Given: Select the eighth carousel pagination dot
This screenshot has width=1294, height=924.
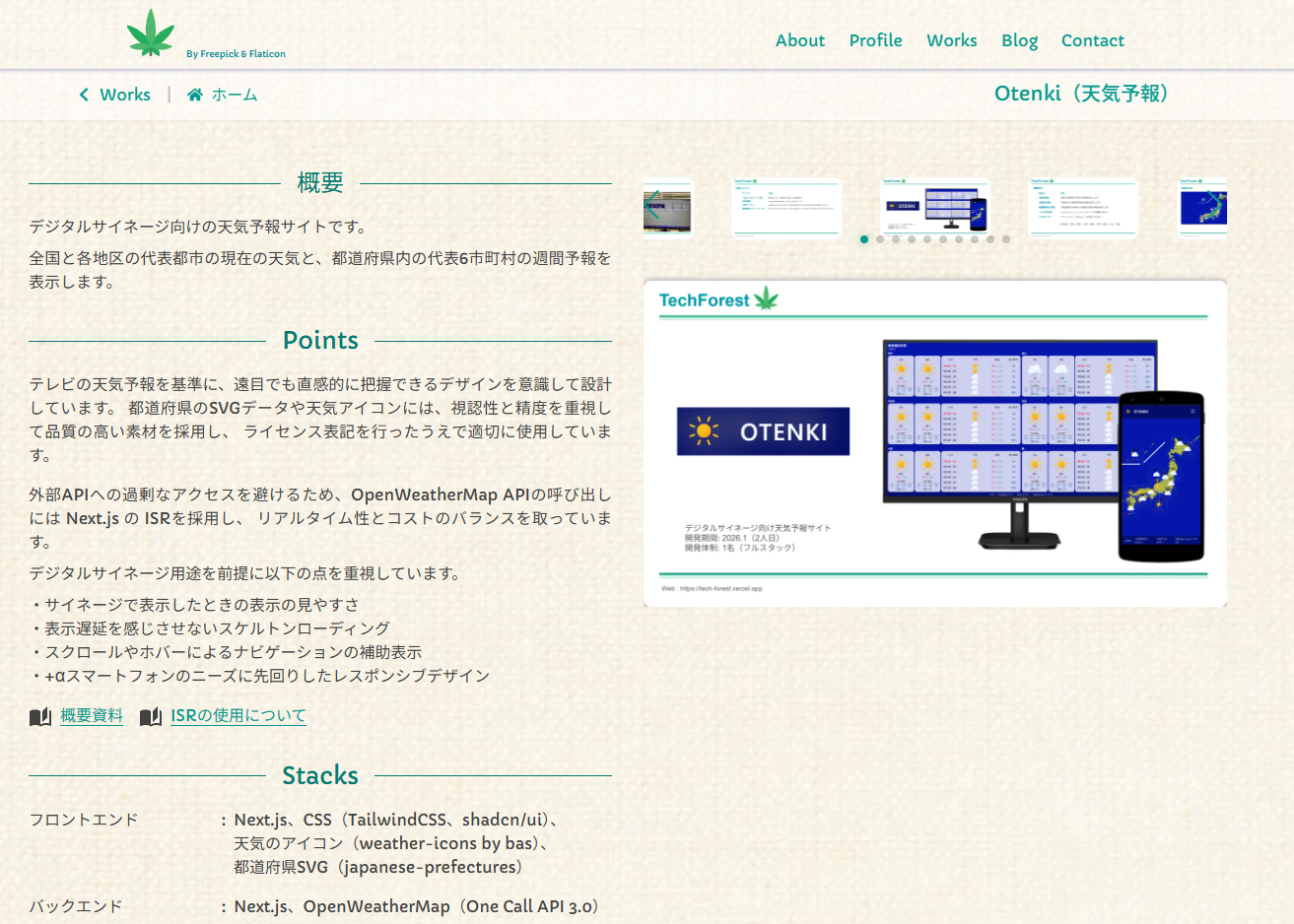Looking at the screenshot, I should tap(975, 239).
